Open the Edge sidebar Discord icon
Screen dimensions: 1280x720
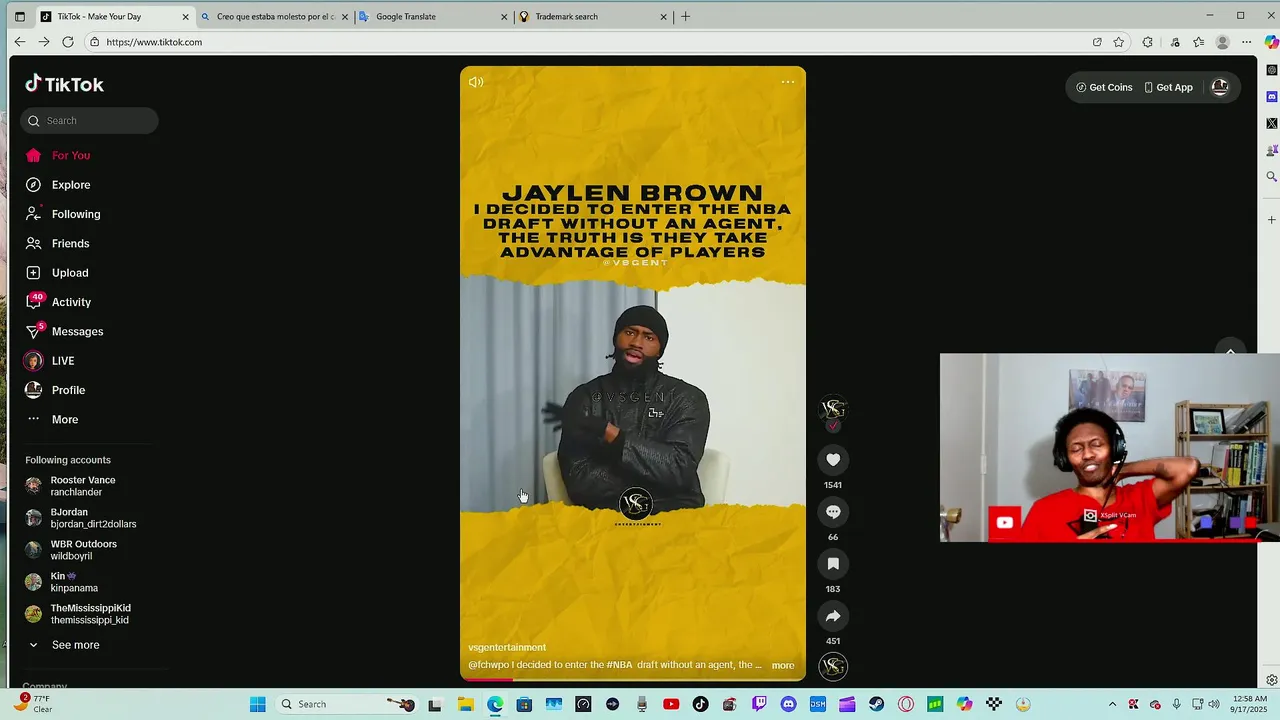coord(1272,97)
